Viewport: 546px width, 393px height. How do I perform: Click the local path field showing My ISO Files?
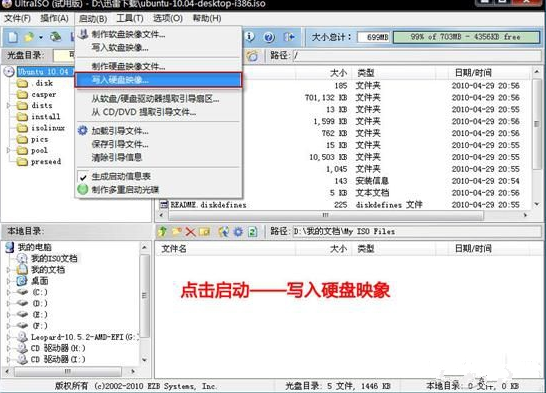coord(416,231)
